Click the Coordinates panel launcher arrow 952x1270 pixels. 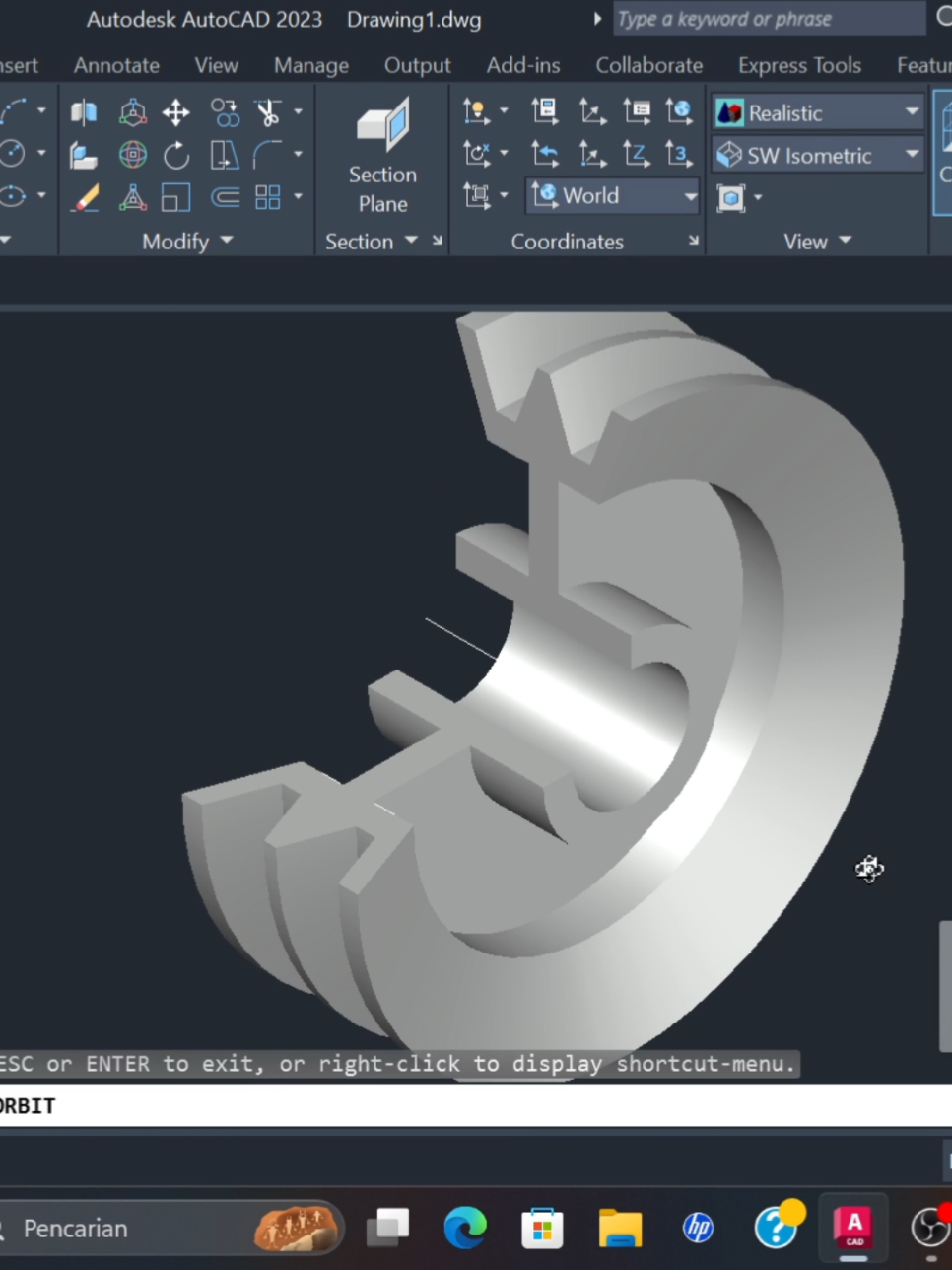pyautogui.click(x=694, y=241)
